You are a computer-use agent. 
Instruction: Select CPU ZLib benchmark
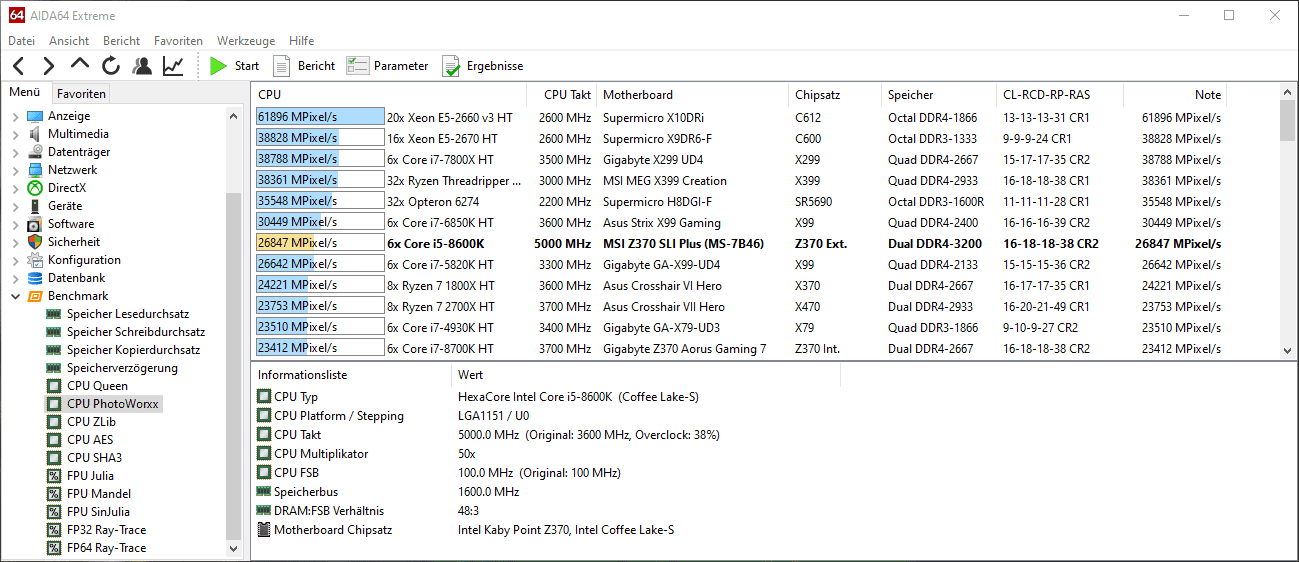92,422
